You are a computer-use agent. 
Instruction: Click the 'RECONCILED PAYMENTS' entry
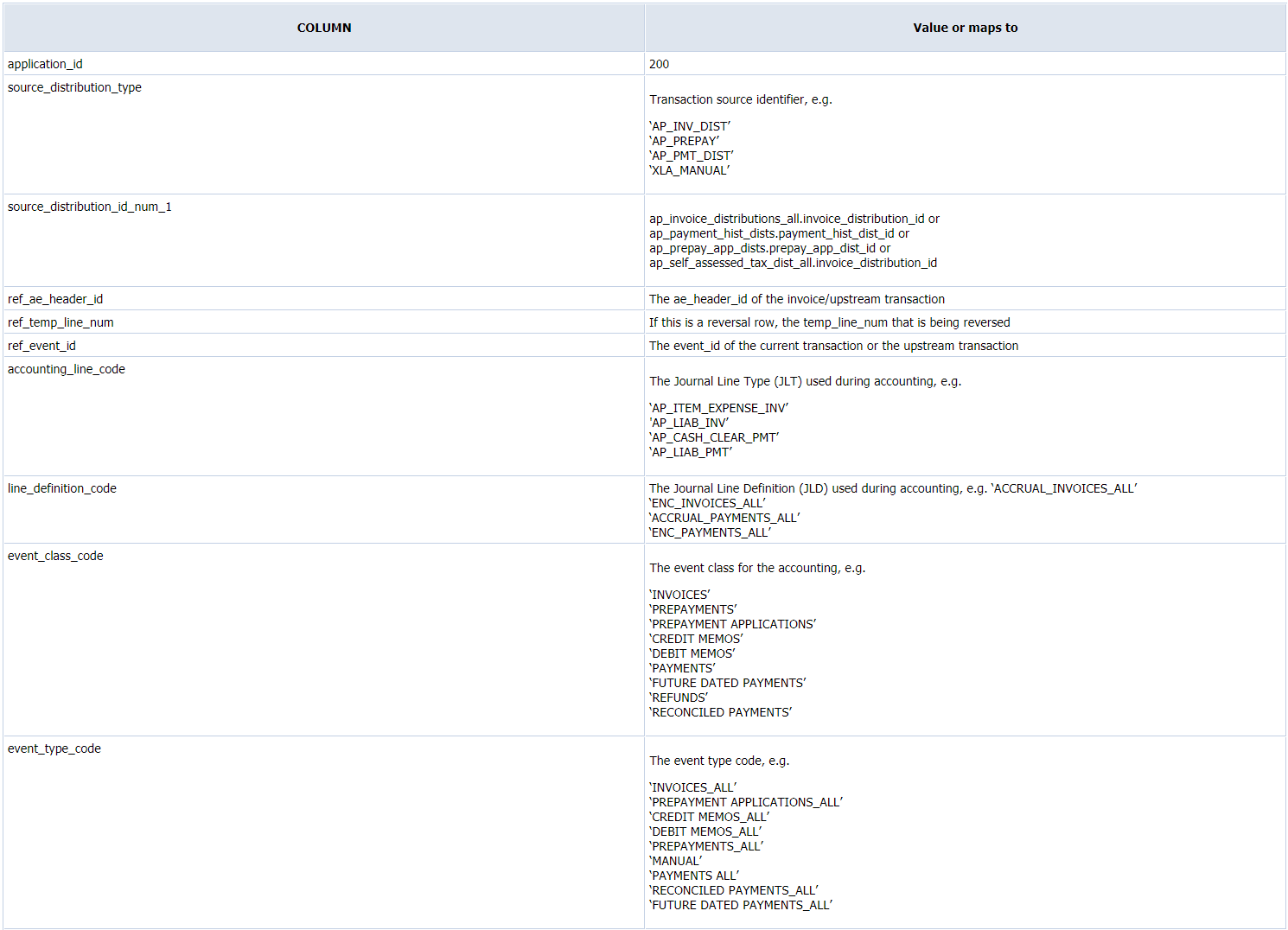720,711
